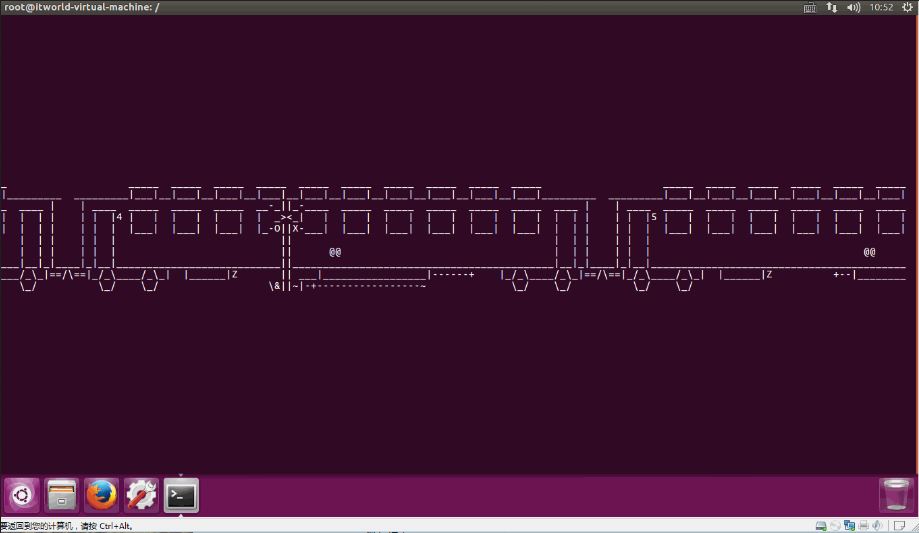919x533 pixels.
Task: Toggle the VMware sound card device
Action: pos(877,526)
